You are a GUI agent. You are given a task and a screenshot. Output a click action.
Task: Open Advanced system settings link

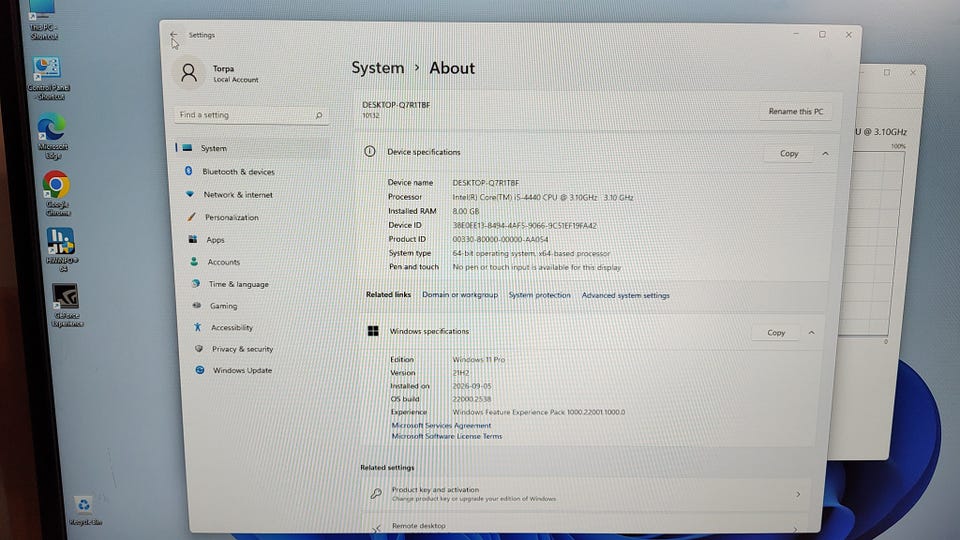[x=625, y=295]
